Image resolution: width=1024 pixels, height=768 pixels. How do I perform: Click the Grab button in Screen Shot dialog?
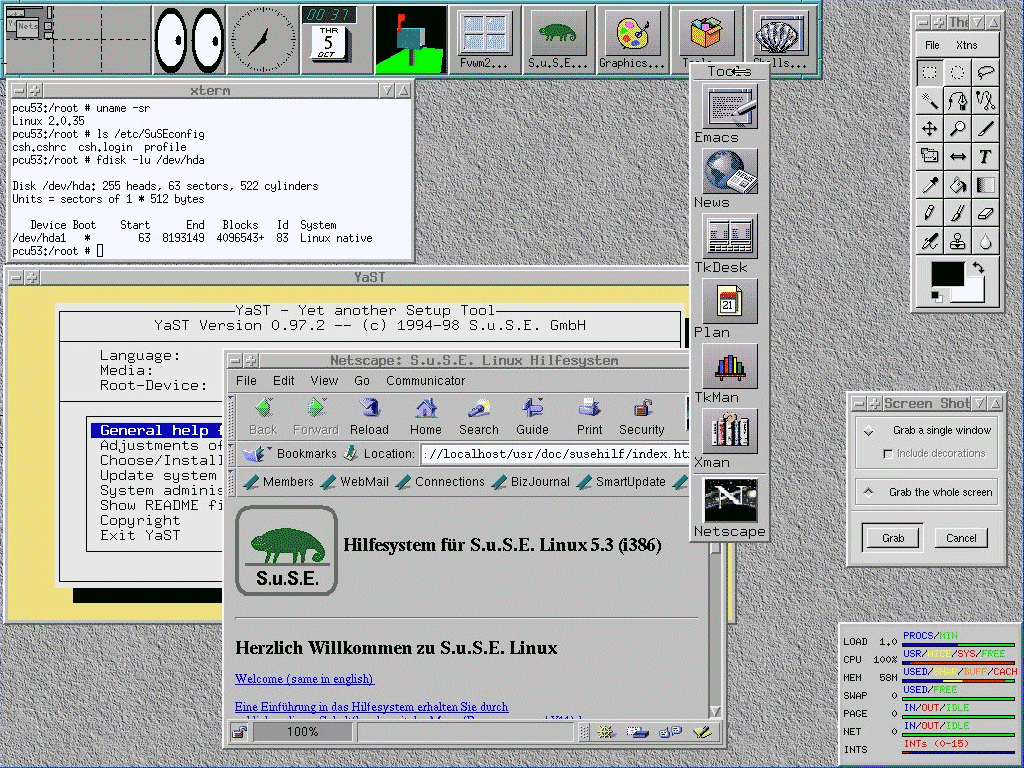coord(893,538)
